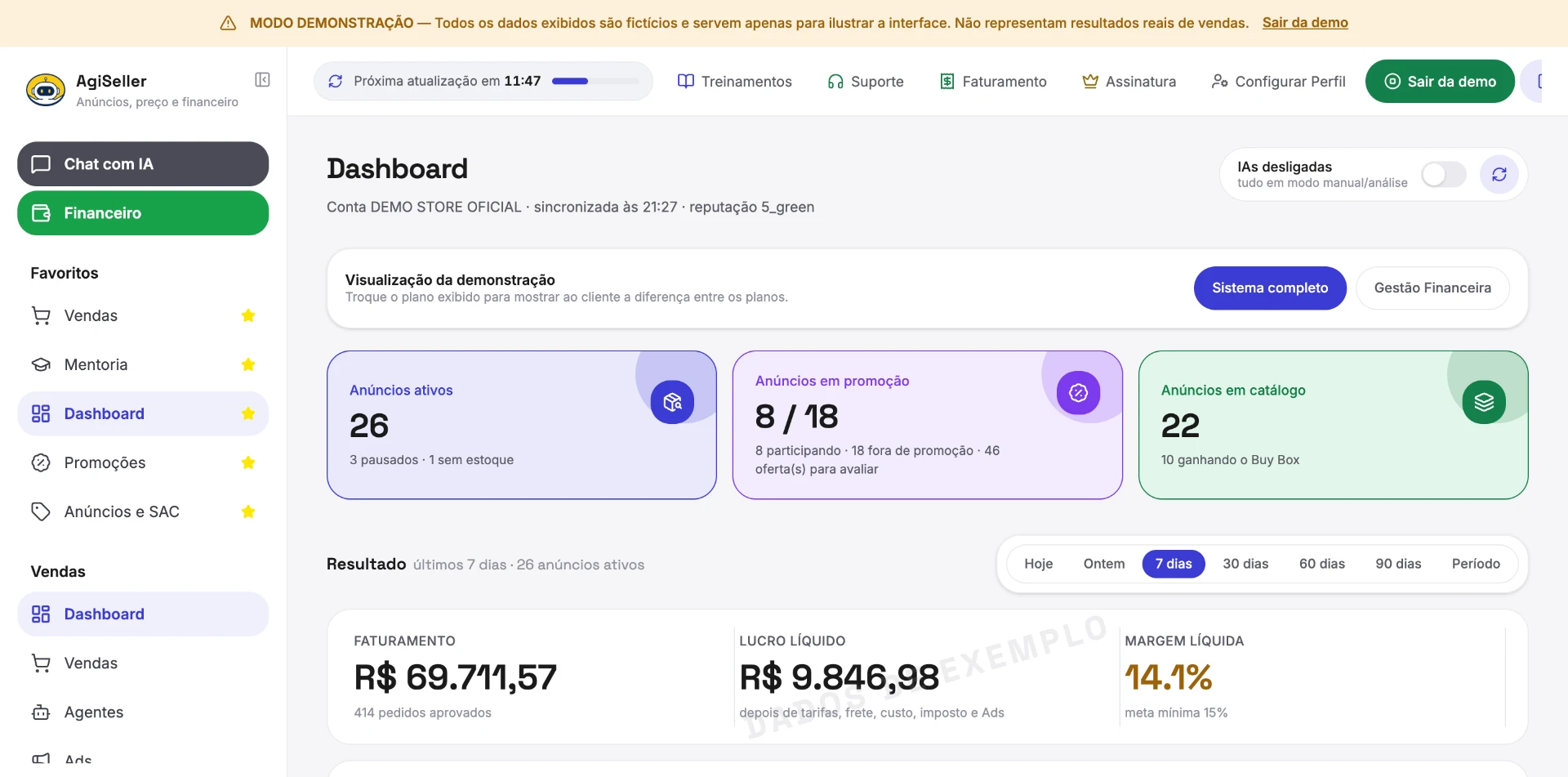Click the Faturamento value R$ 69.711,57
Screen dimensions: 1568x777
coord(455,677)
